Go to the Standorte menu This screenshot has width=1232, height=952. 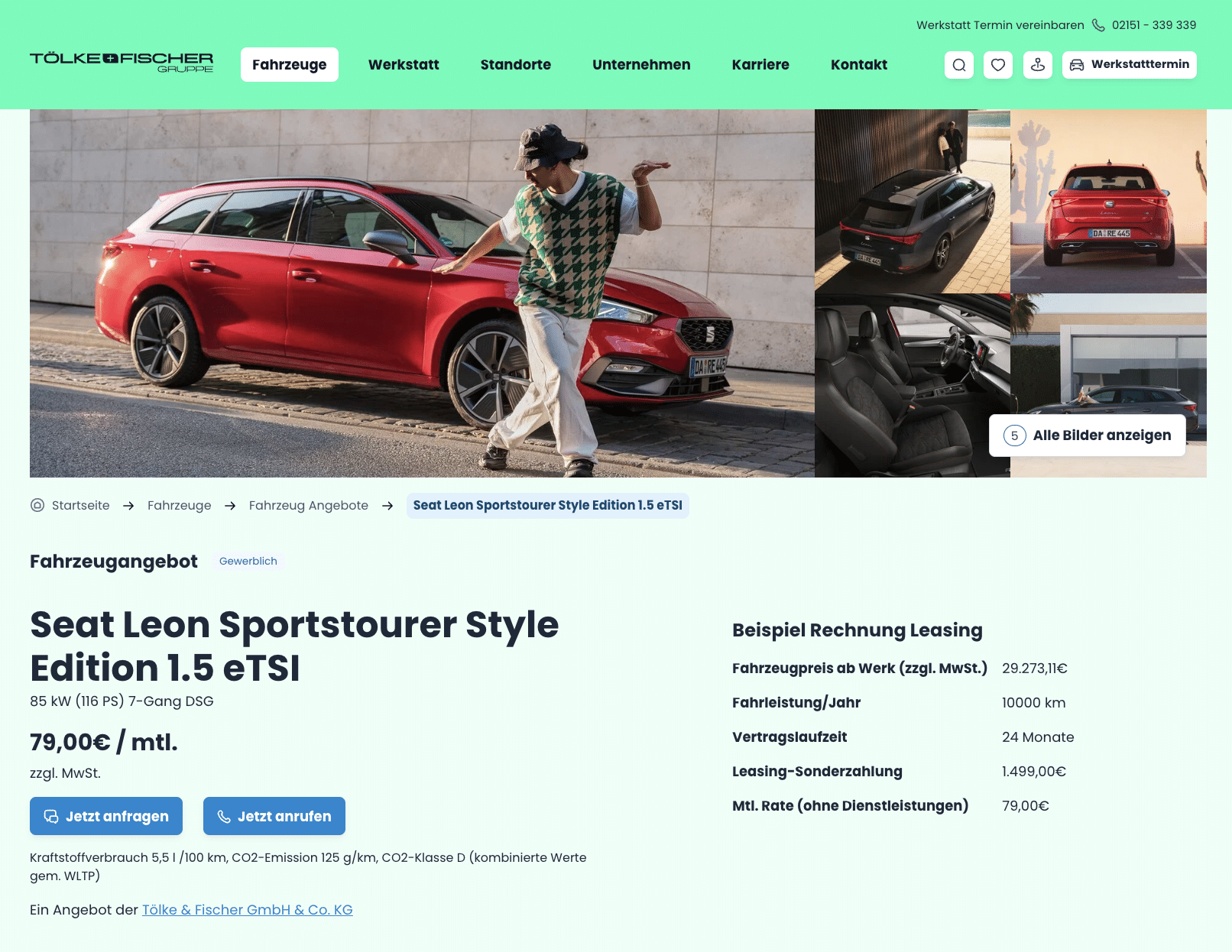click(x=516, y=65)
